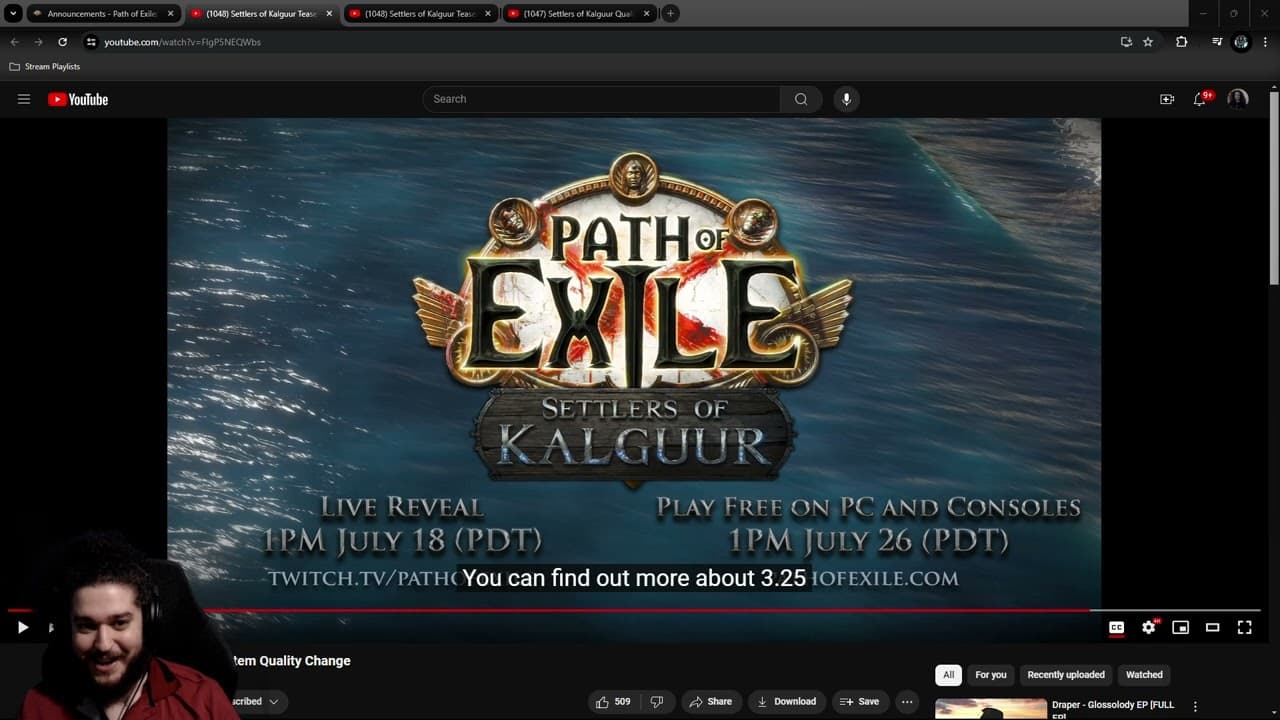
Task: Open notifications bell
Action: click(1199, 99)
